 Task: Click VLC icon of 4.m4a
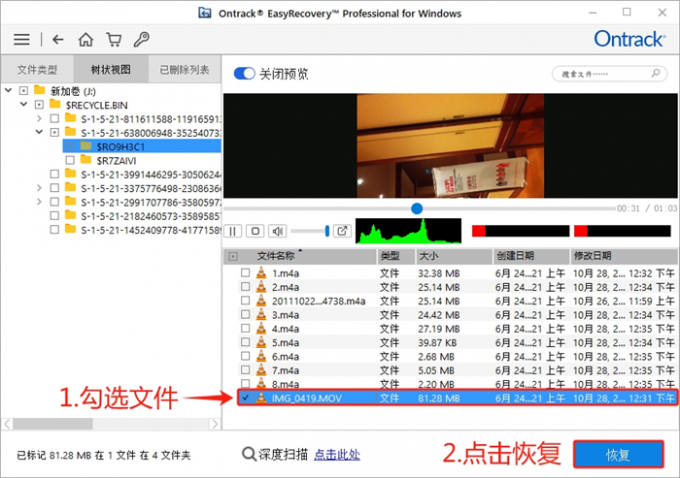(261, 328)
